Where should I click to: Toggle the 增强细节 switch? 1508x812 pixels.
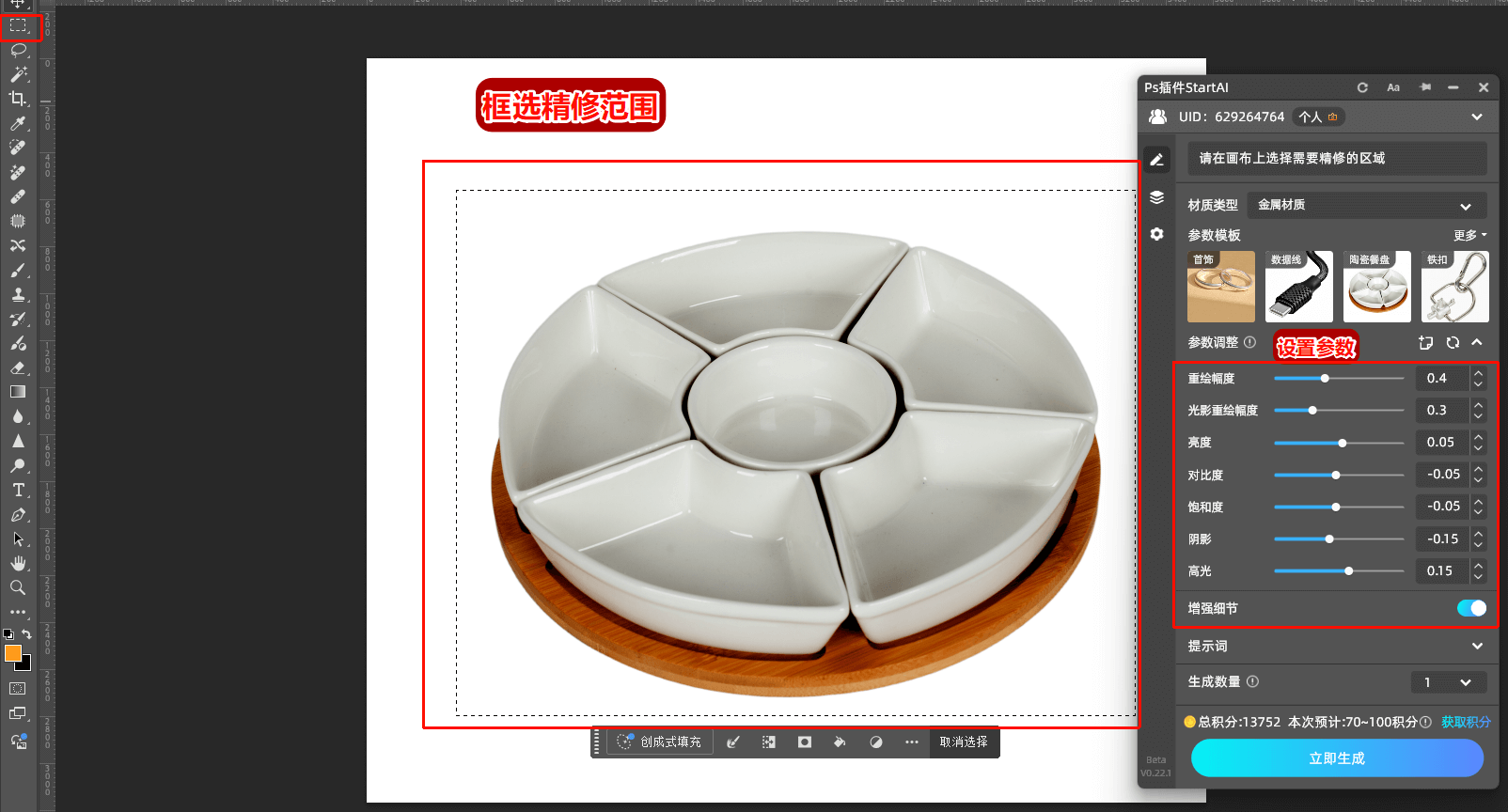[1471, 608]
